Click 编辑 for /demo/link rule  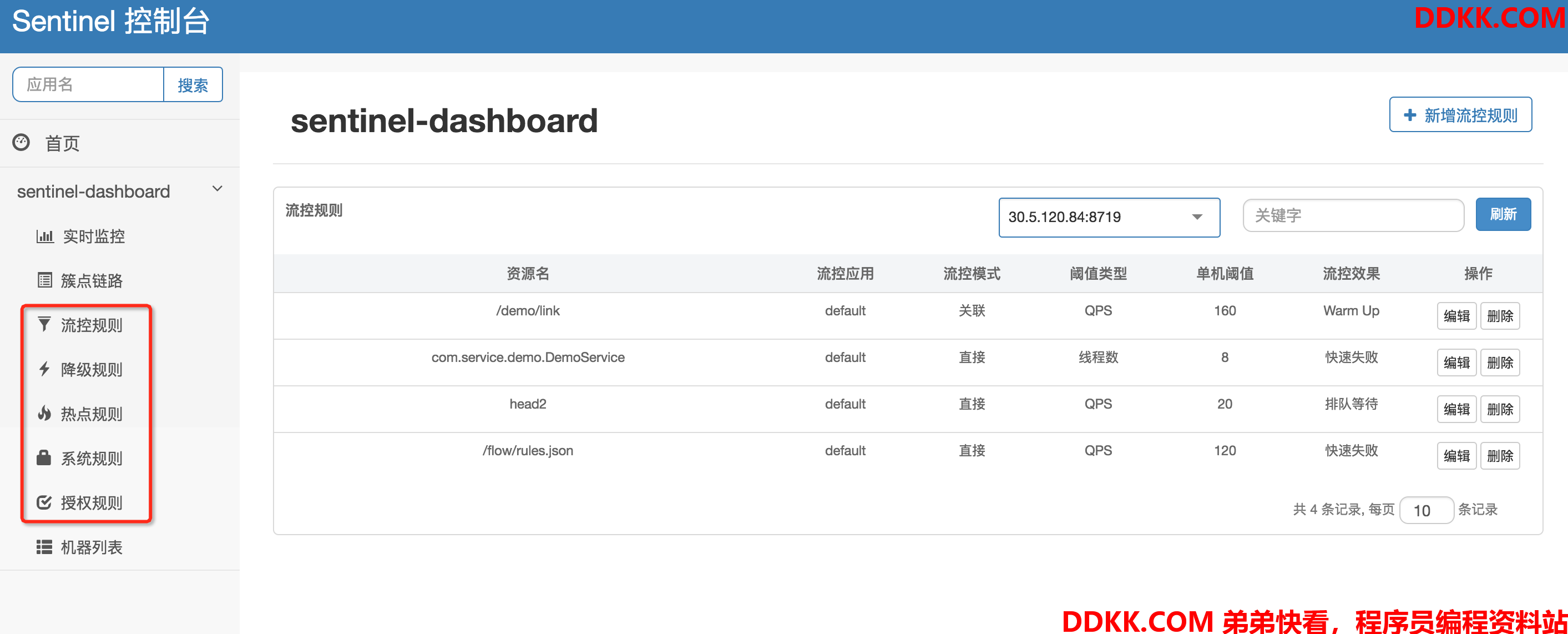(1456, 315)
